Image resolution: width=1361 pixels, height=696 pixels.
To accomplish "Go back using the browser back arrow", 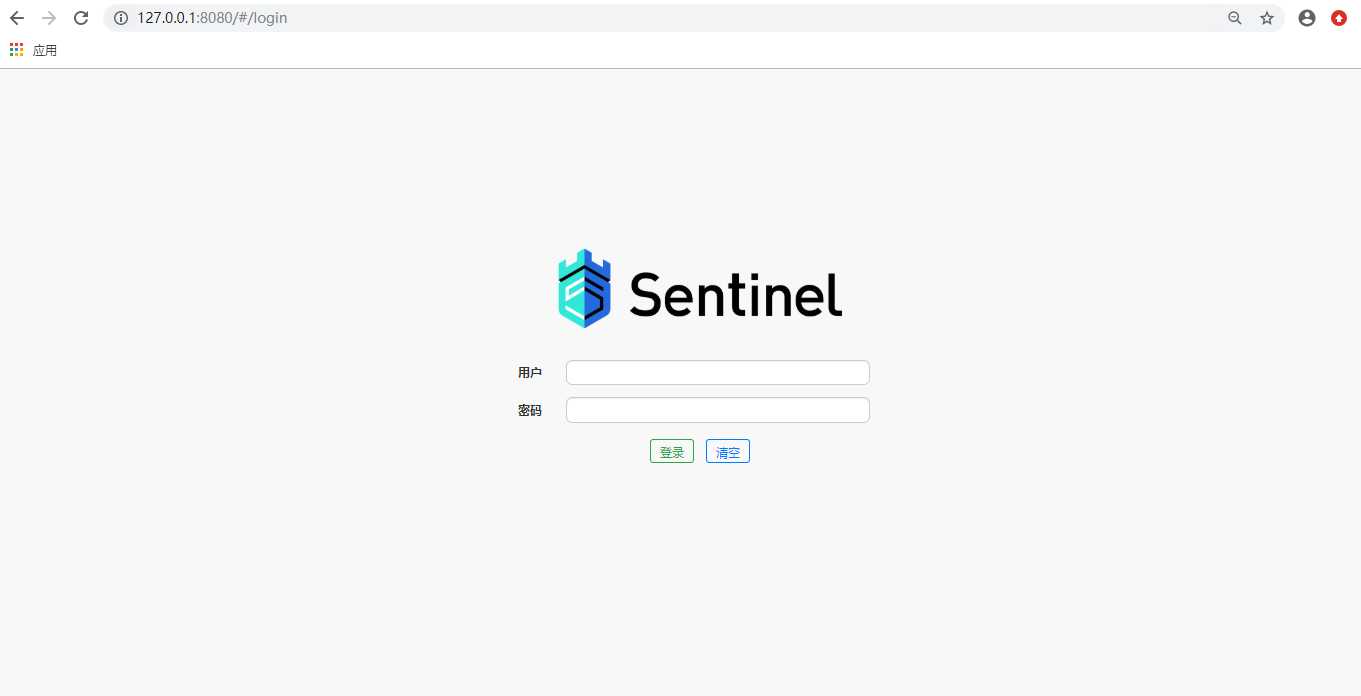I will click(17, 18).
